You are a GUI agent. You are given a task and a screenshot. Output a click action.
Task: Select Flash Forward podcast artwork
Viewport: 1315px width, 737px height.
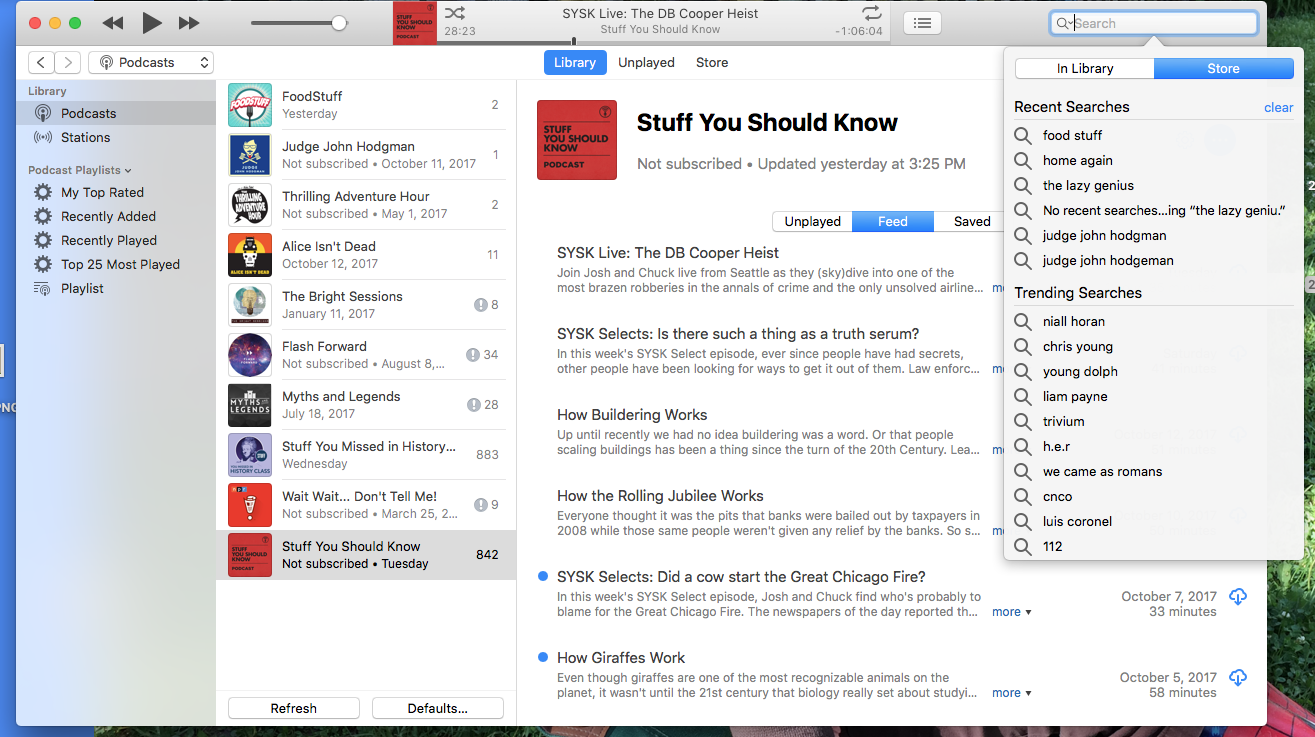(250, 355)
